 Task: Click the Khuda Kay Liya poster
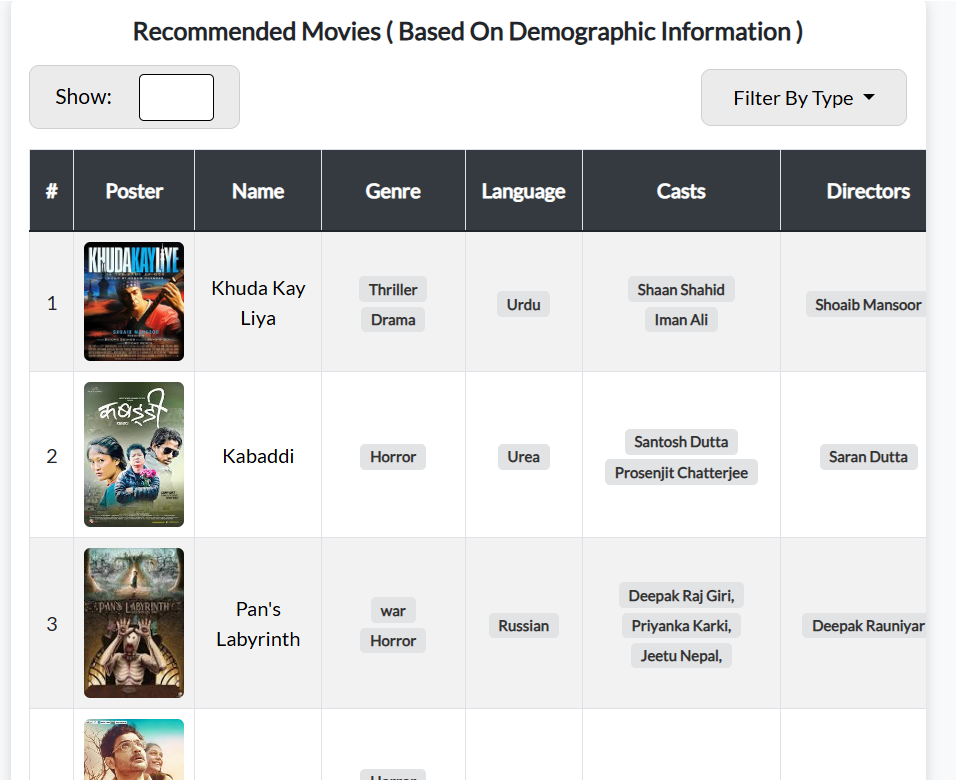click(x=134, y=302)
